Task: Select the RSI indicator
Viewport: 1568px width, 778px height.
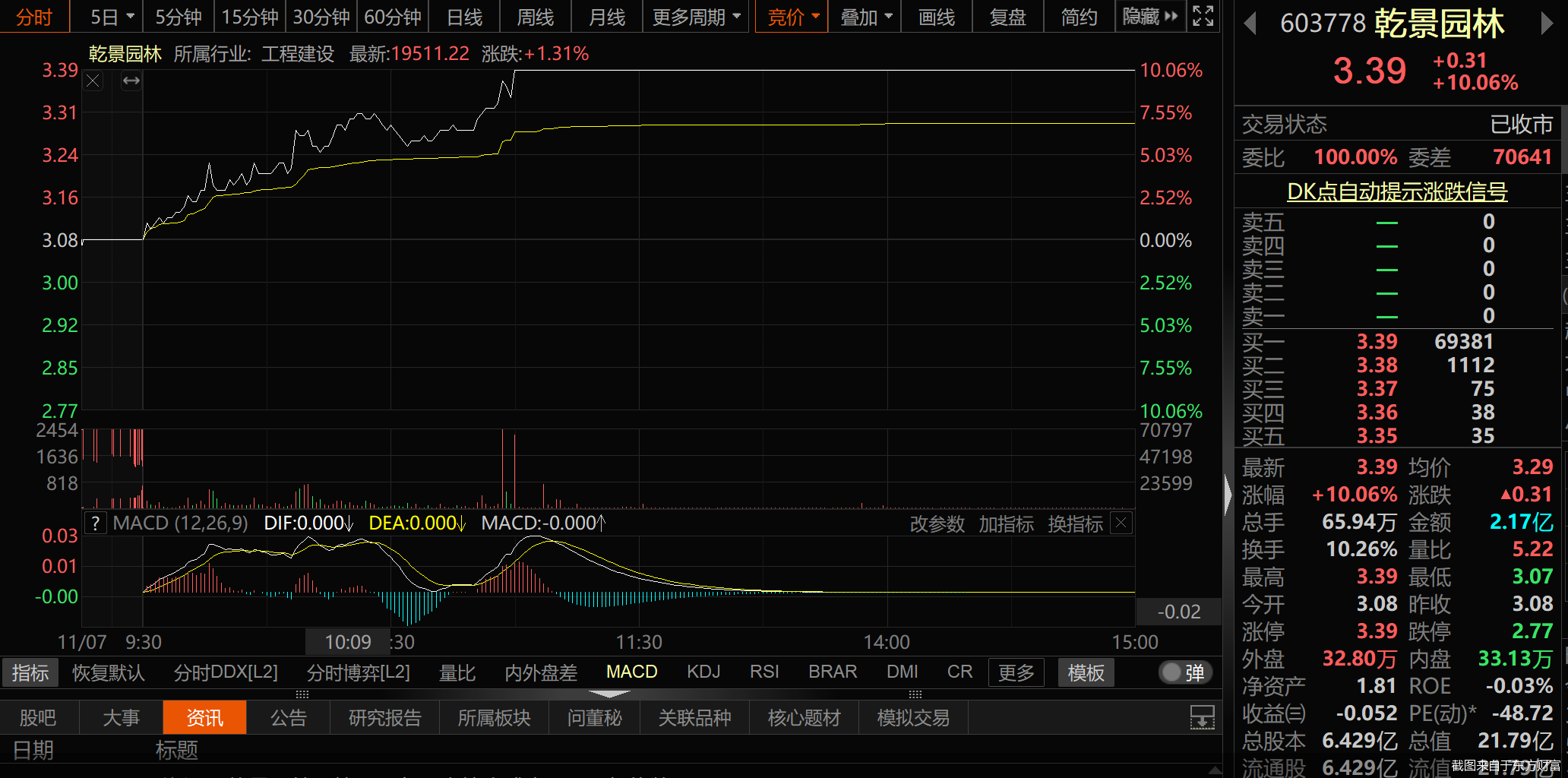Action: pos(764,672)
